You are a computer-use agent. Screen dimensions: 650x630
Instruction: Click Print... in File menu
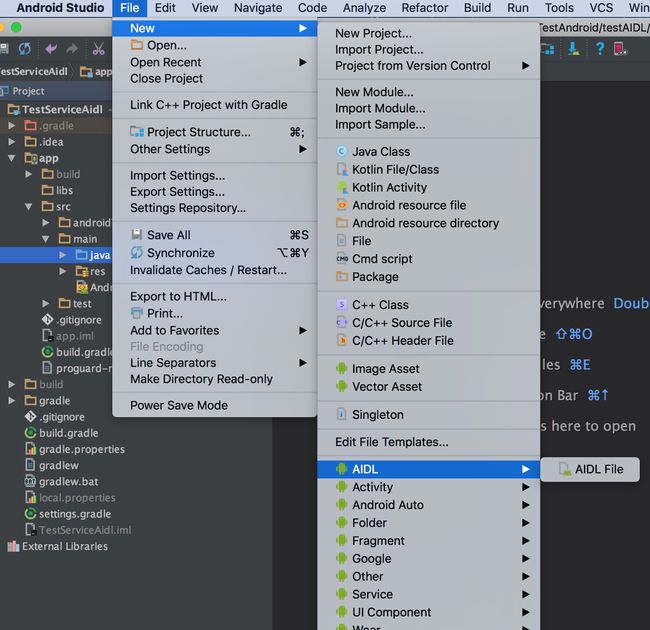coord(215,313)
